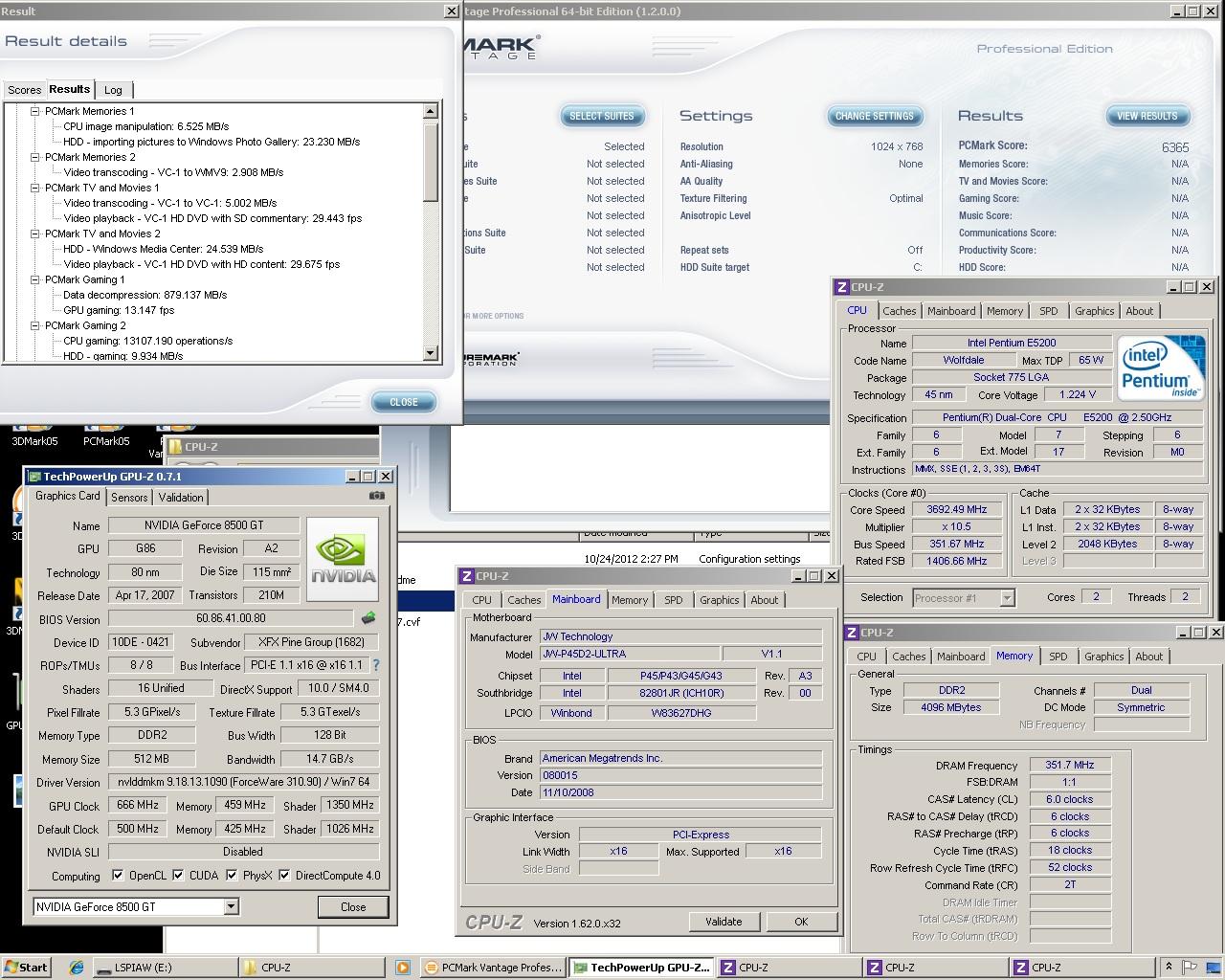The height and width of the screenshot is (980, 1225).
Task: Click the PCMark Score 6365 value
Action: coord(1175,147)
